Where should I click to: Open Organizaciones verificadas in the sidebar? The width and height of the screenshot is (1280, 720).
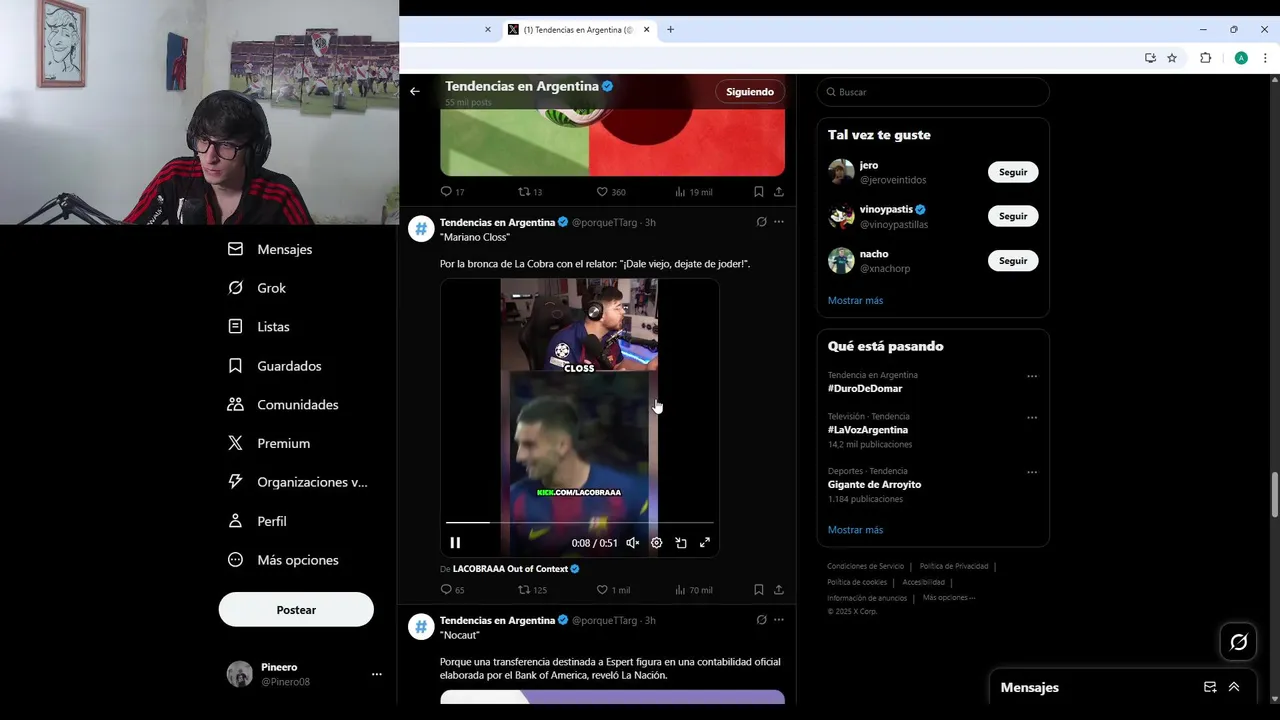click(297, 482)
